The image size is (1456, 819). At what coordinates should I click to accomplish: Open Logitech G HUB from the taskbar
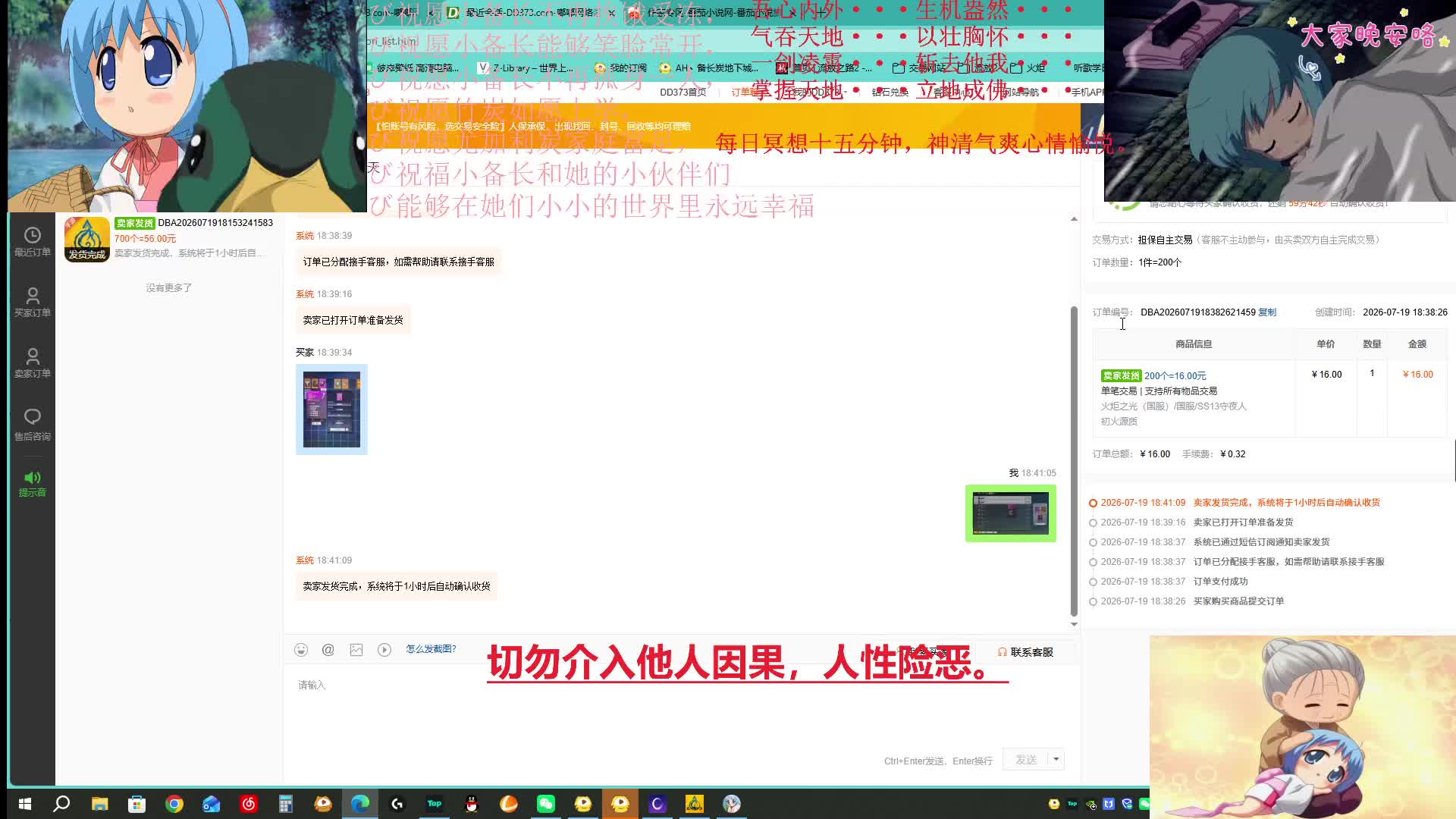[x=397, y=804]
